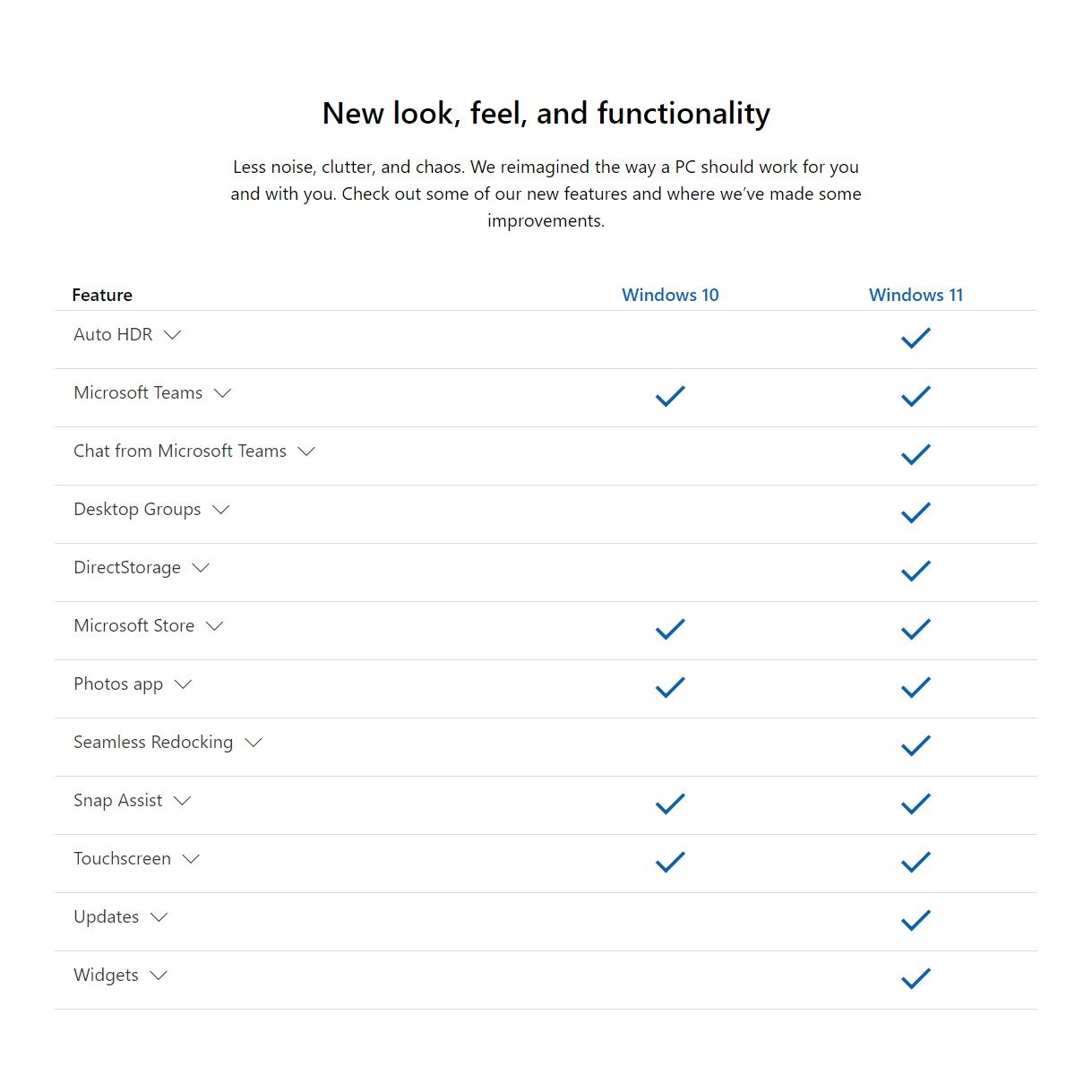This screenshot has width=1092, height=1092.
Task: Expand the Snap Assist row
Action: [183, 801]
